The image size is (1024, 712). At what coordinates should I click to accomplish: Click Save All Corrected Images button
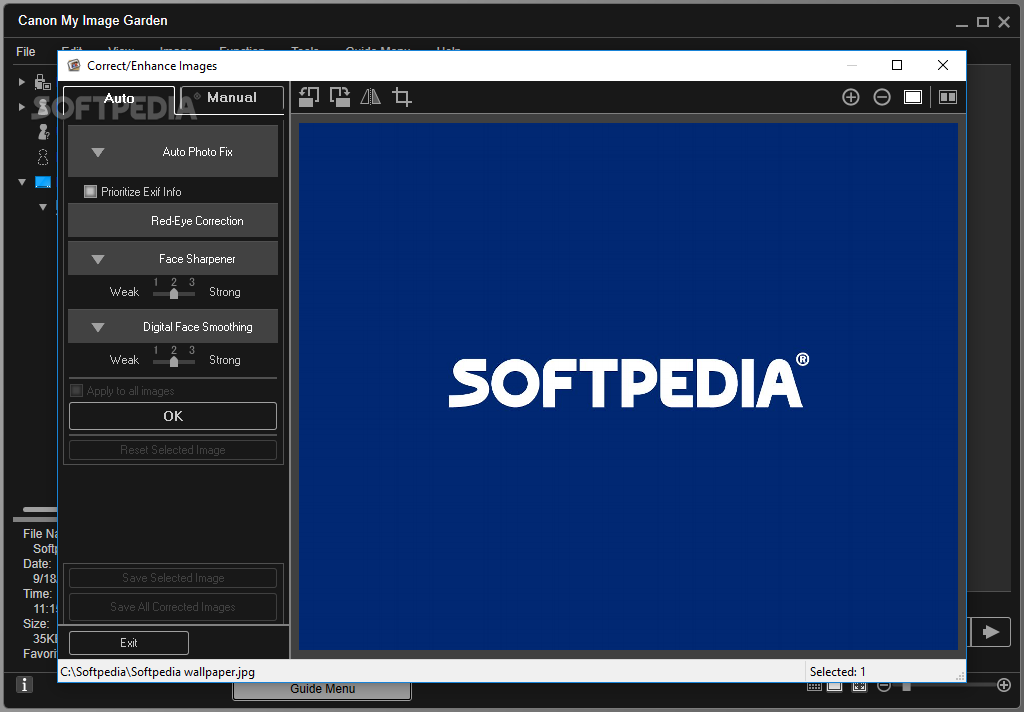[173, 607]
